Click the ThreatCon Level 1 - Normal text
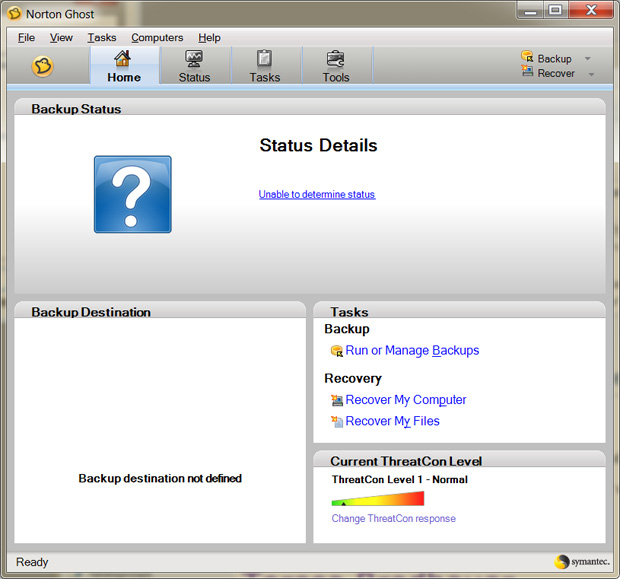 point(400,479)
